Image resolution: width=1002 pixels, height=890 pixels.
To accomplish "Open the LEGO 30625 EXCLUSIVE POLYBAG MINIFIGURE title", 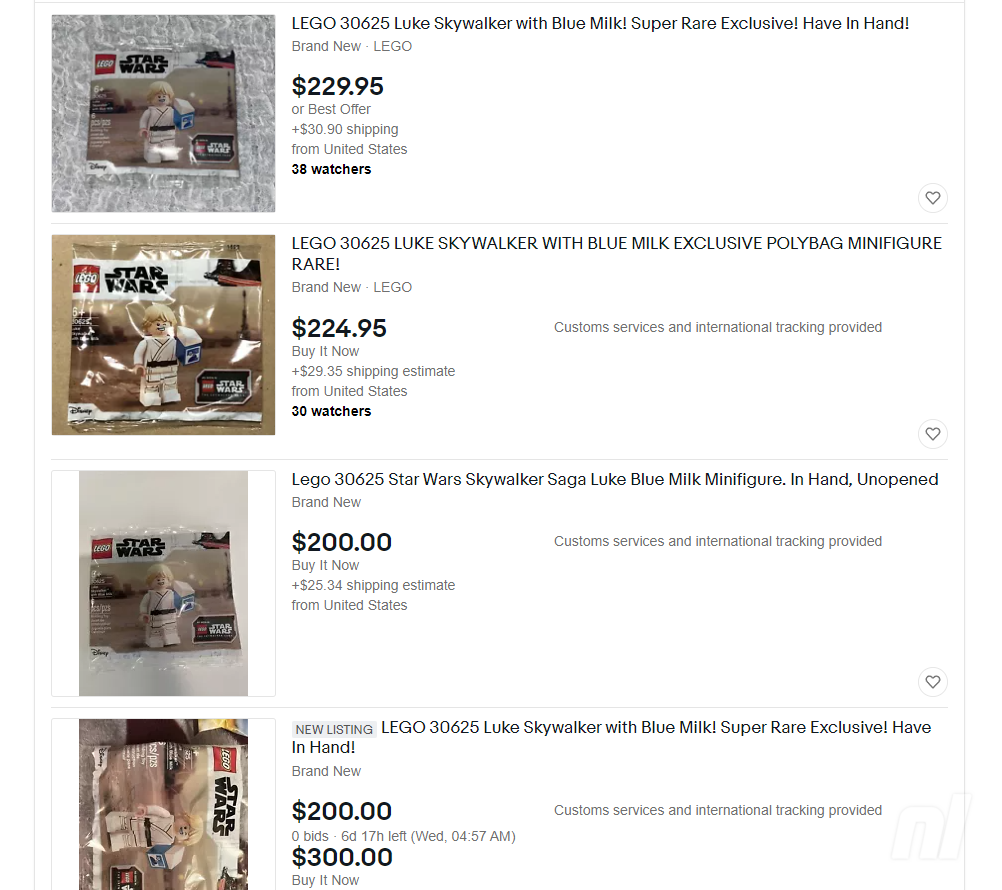I will coord(617,254).
